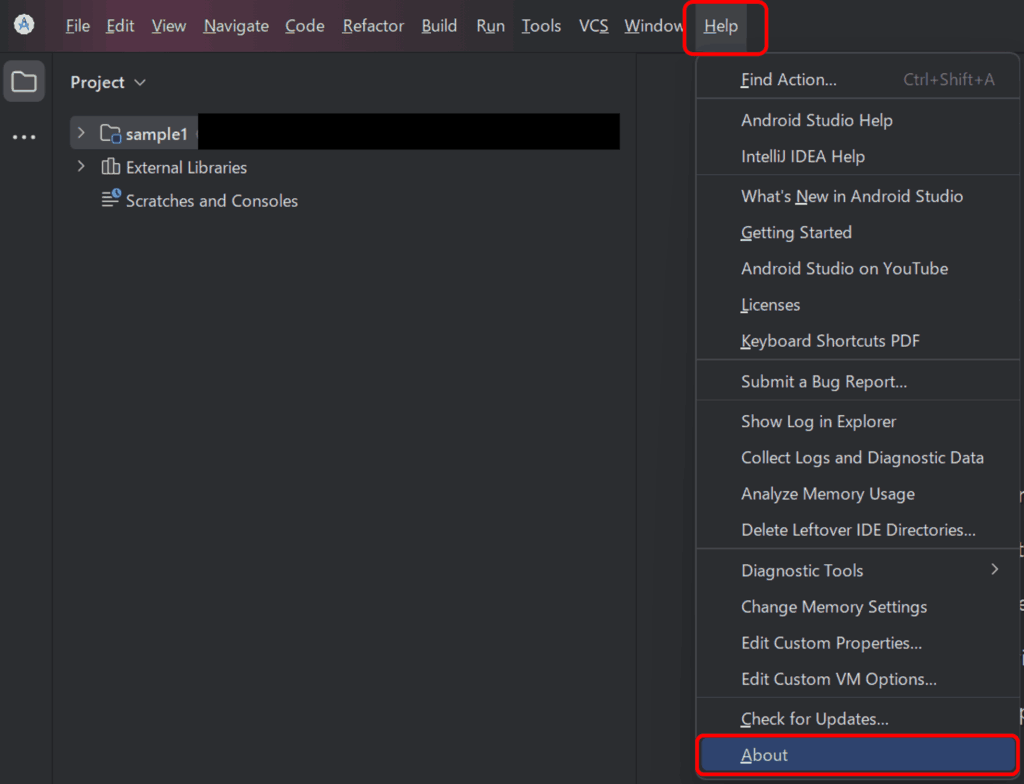Click Submit a Bug Report
The height and width of the screenshot is (784, 1024).
click(823, 381)
